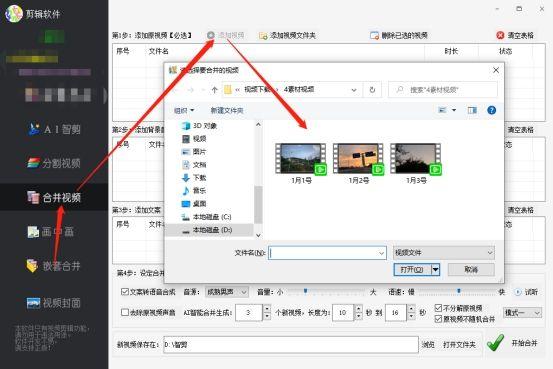
Task: Click the save path input field
Action: click(291, 345)
